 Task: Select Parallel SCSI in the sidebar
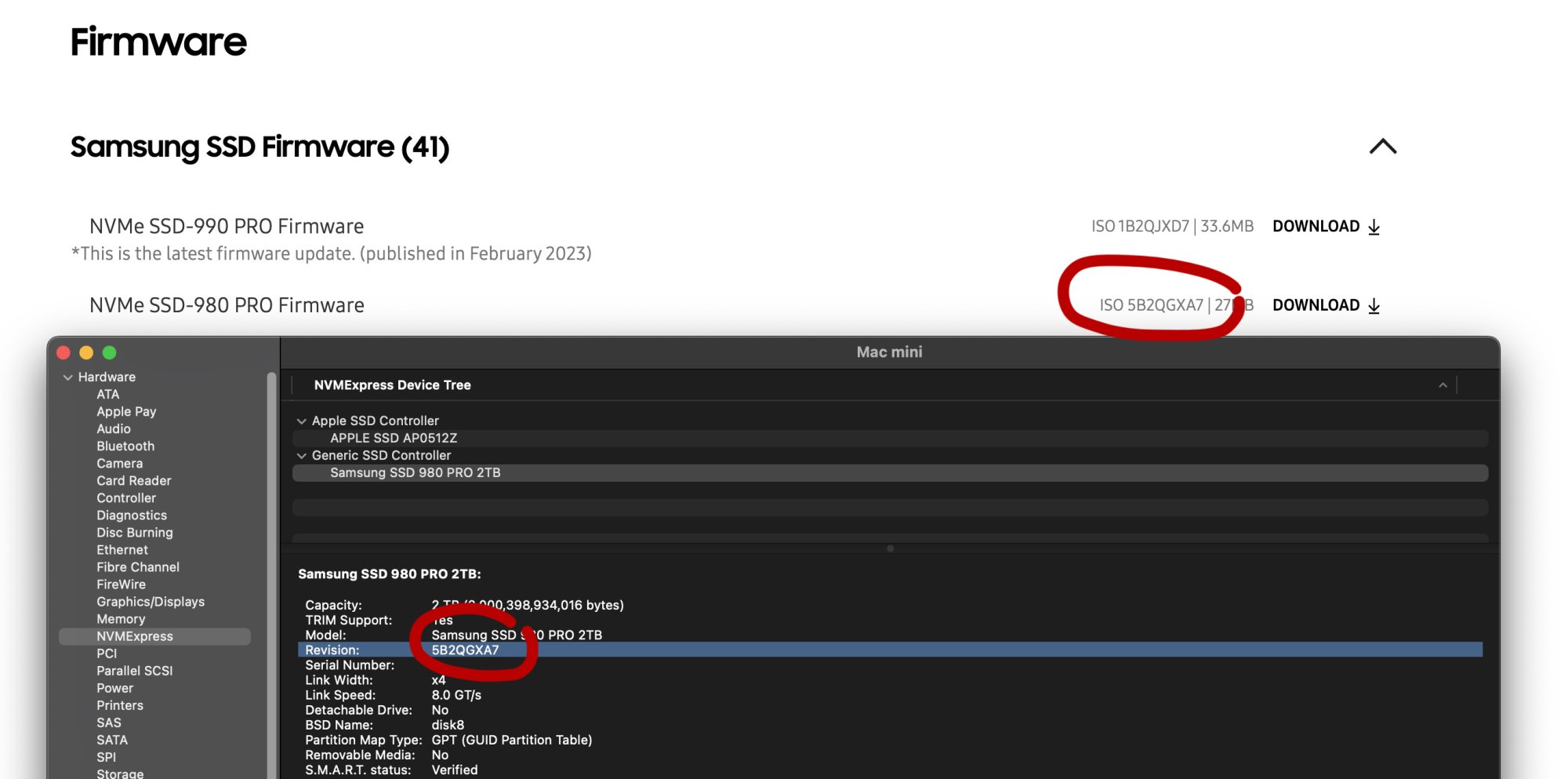click(x=134, y=671)
